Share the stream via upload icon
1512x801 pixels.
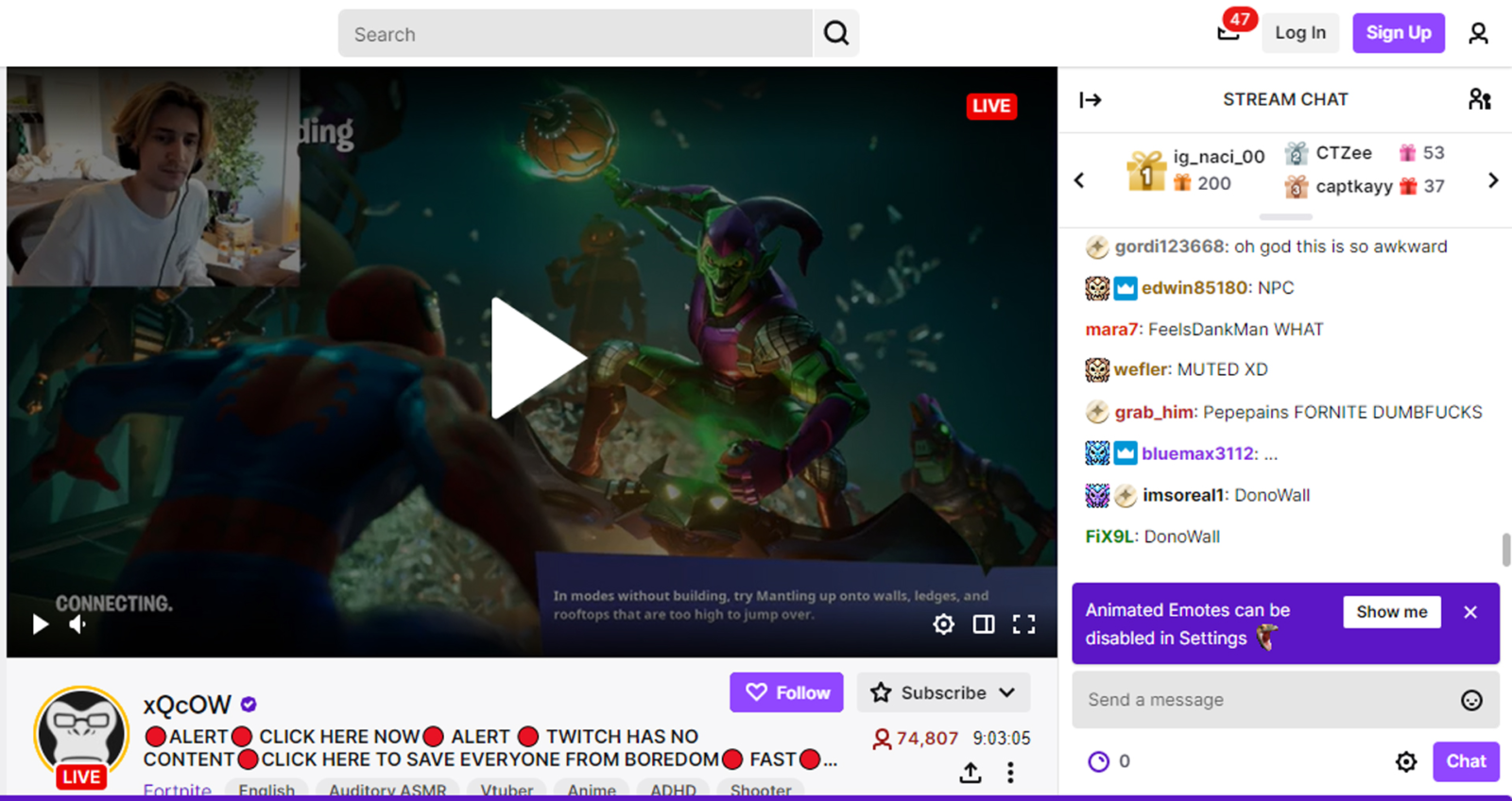pos(971,773)
